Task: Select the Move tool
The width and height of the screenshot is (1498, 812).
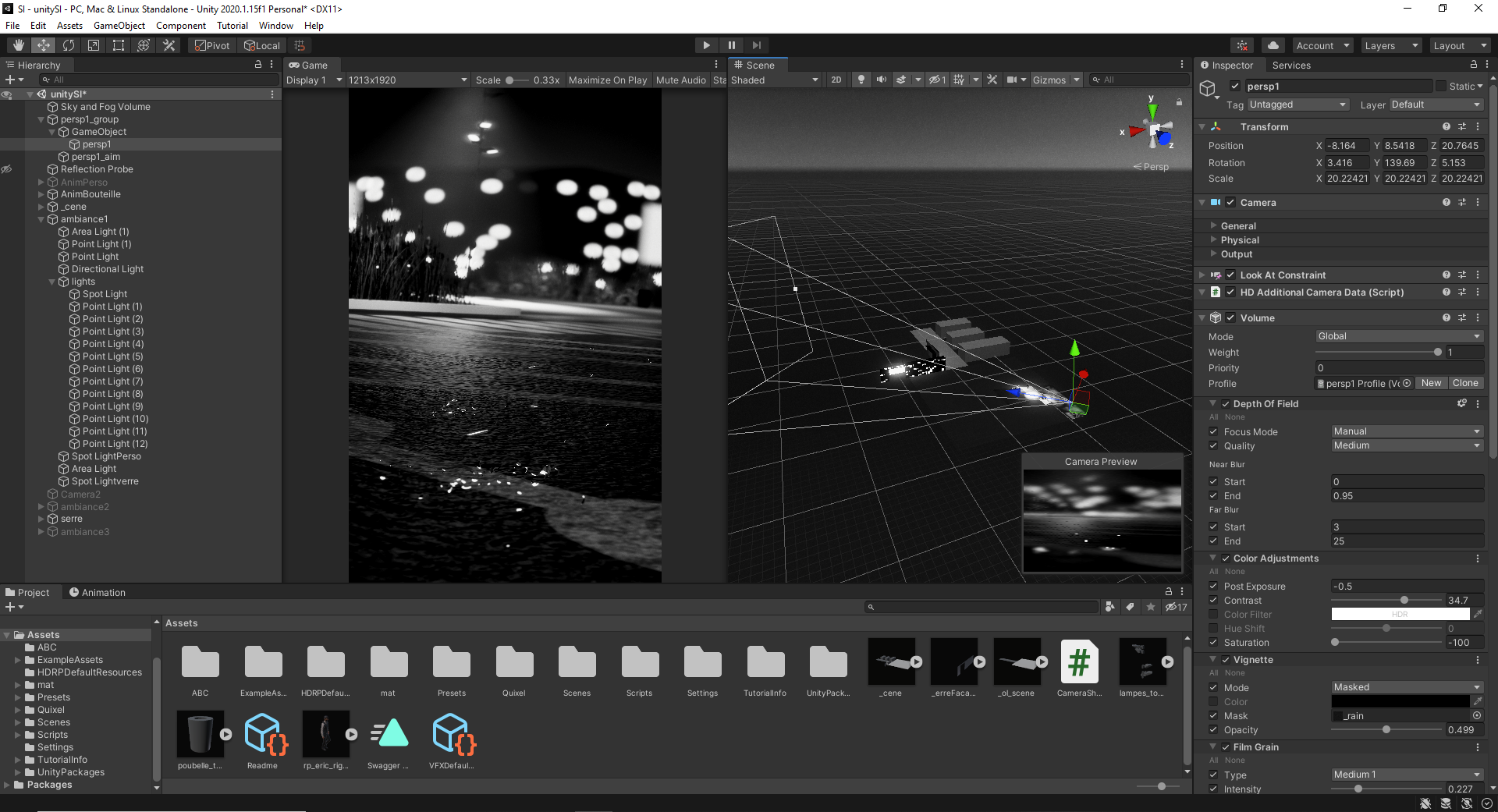Action: coord(44,45)
